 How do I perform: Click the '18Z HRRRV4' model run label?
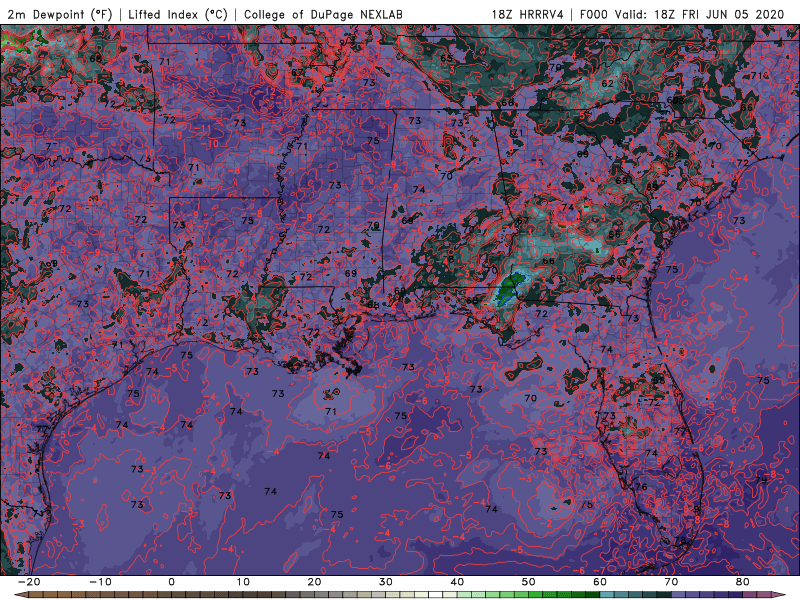click(528, 15)
